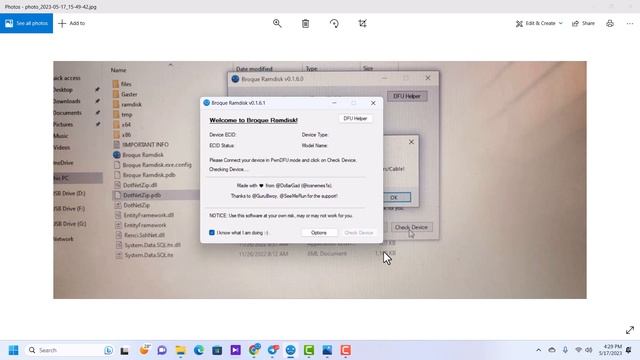
Task: Open the red Camtasia recorder taskbar icon
Action: [x=345, y=350]
